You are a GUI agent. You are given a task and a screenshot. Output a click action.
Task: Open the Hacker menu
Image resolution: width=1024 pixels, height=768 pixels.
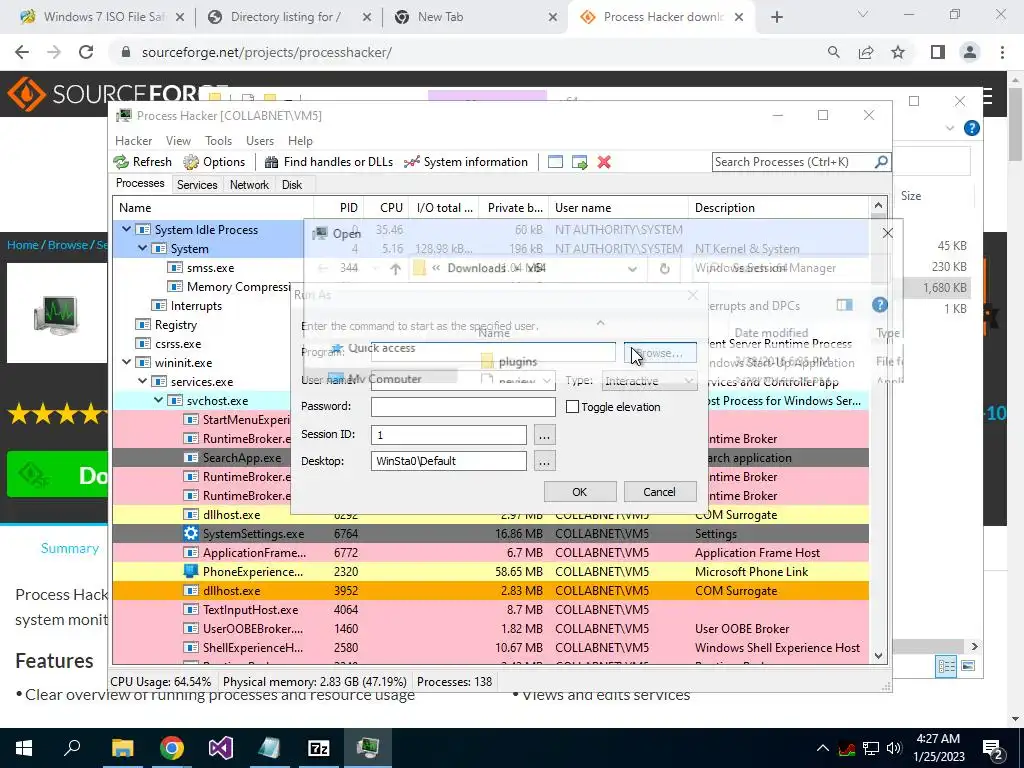(x=133, y=140)
